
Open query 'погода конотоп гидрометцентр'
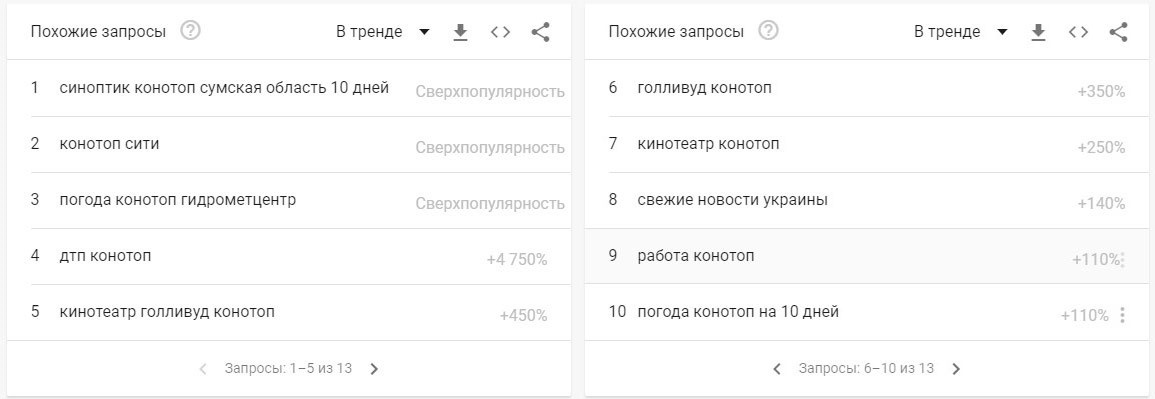coord(178,200)
